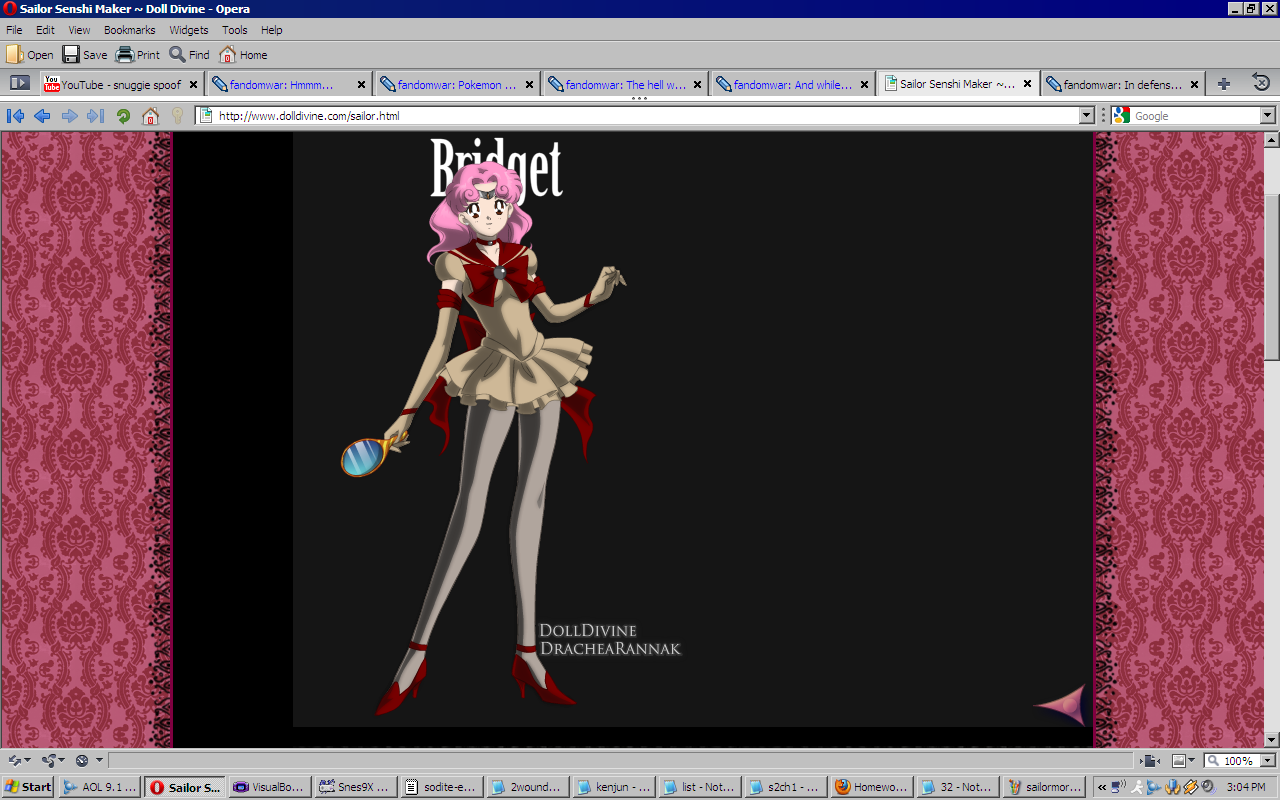
Task: Open a new tab with the plus icon
Action: [x=1223, y=84]
